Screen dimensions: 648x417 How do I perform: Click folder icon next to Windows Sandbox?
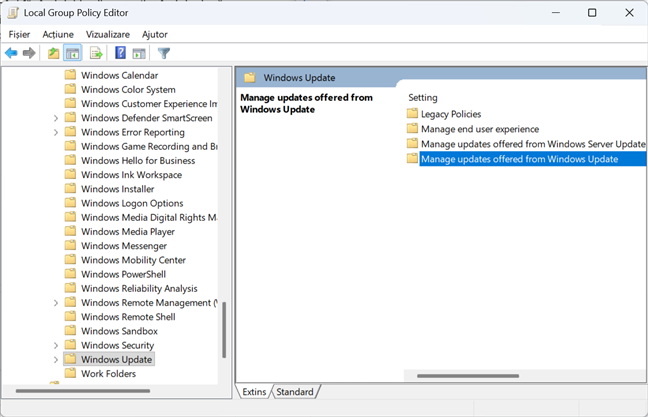click(x=70, y=331)
